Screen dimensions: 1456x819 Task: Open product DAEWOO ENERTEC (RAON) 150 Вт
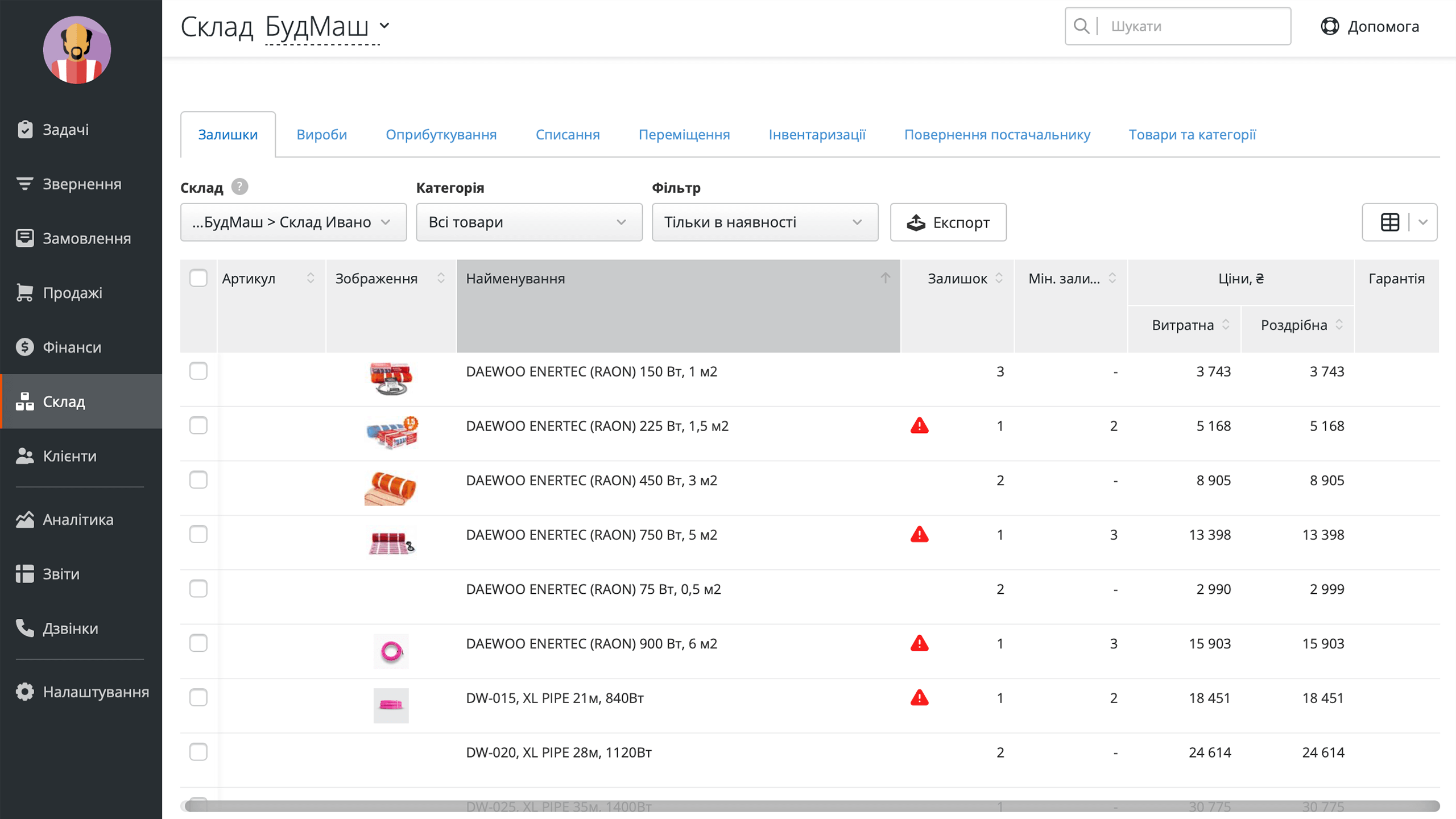[x=591, y=371]
